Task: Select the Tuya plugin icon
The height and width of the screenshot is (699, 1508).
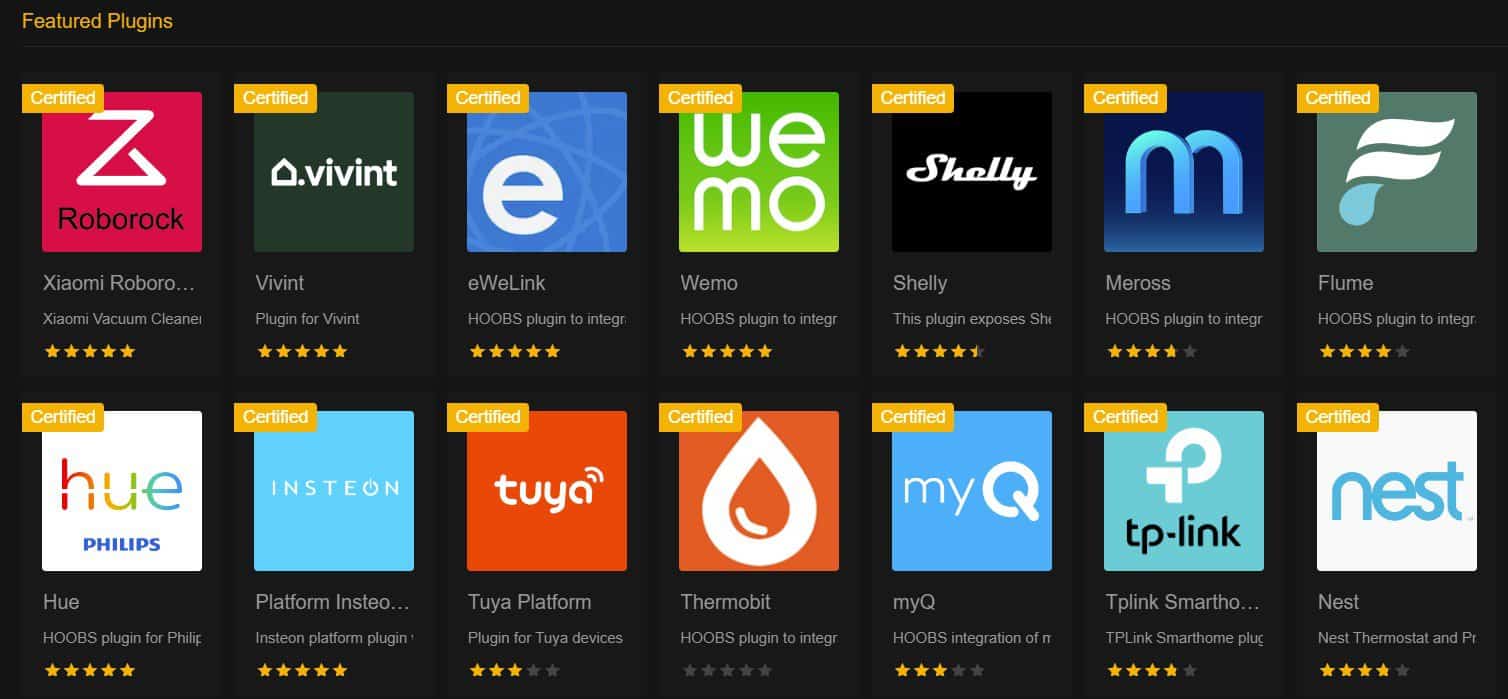Action: point(547,491)
